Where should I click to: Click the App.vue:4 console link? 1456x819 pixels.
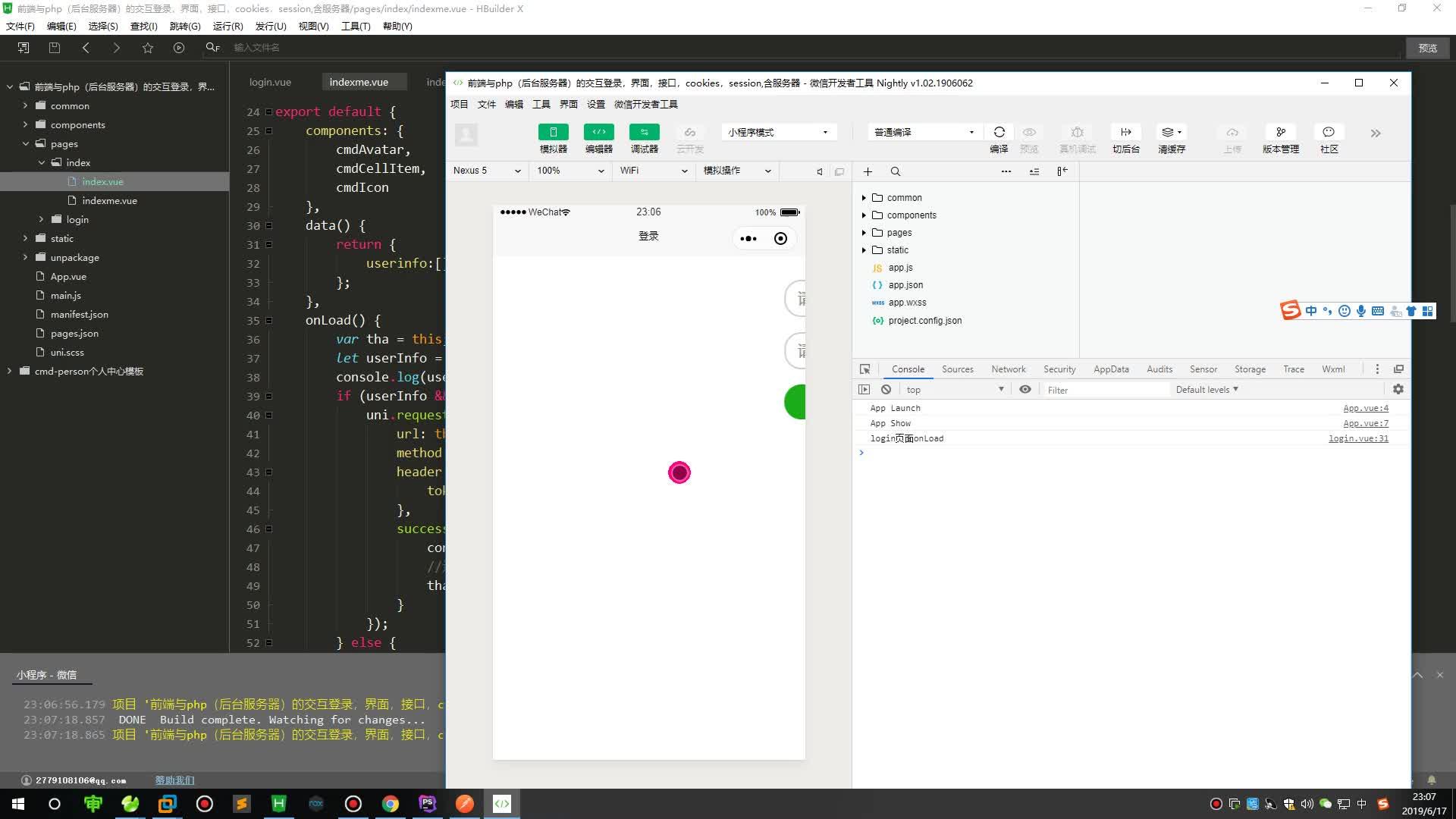(x=1363, y=408)
